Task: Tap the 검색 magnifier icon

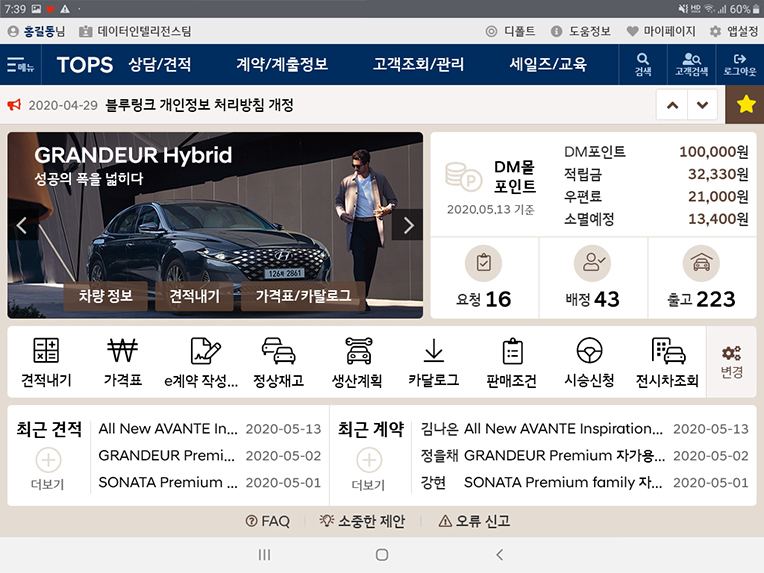Action: (x=643, y=64)
